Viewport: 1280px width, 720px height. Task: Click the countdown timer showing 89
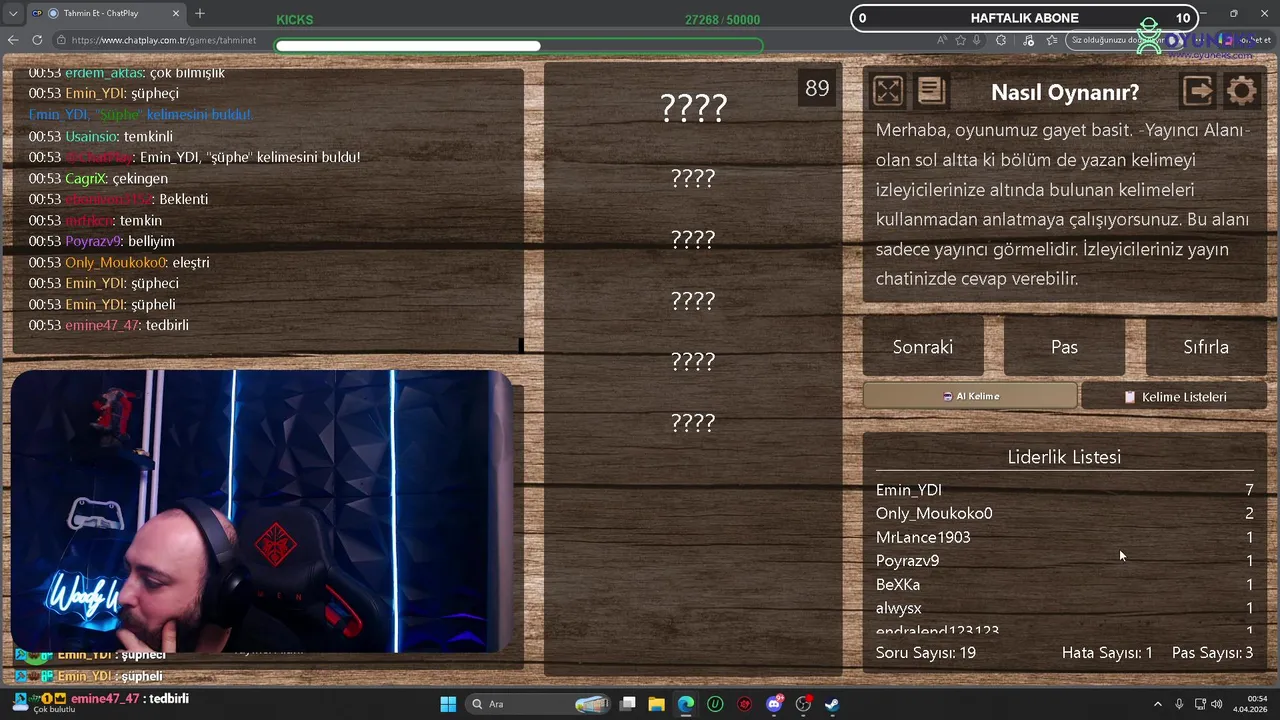[x=817, y=88]
